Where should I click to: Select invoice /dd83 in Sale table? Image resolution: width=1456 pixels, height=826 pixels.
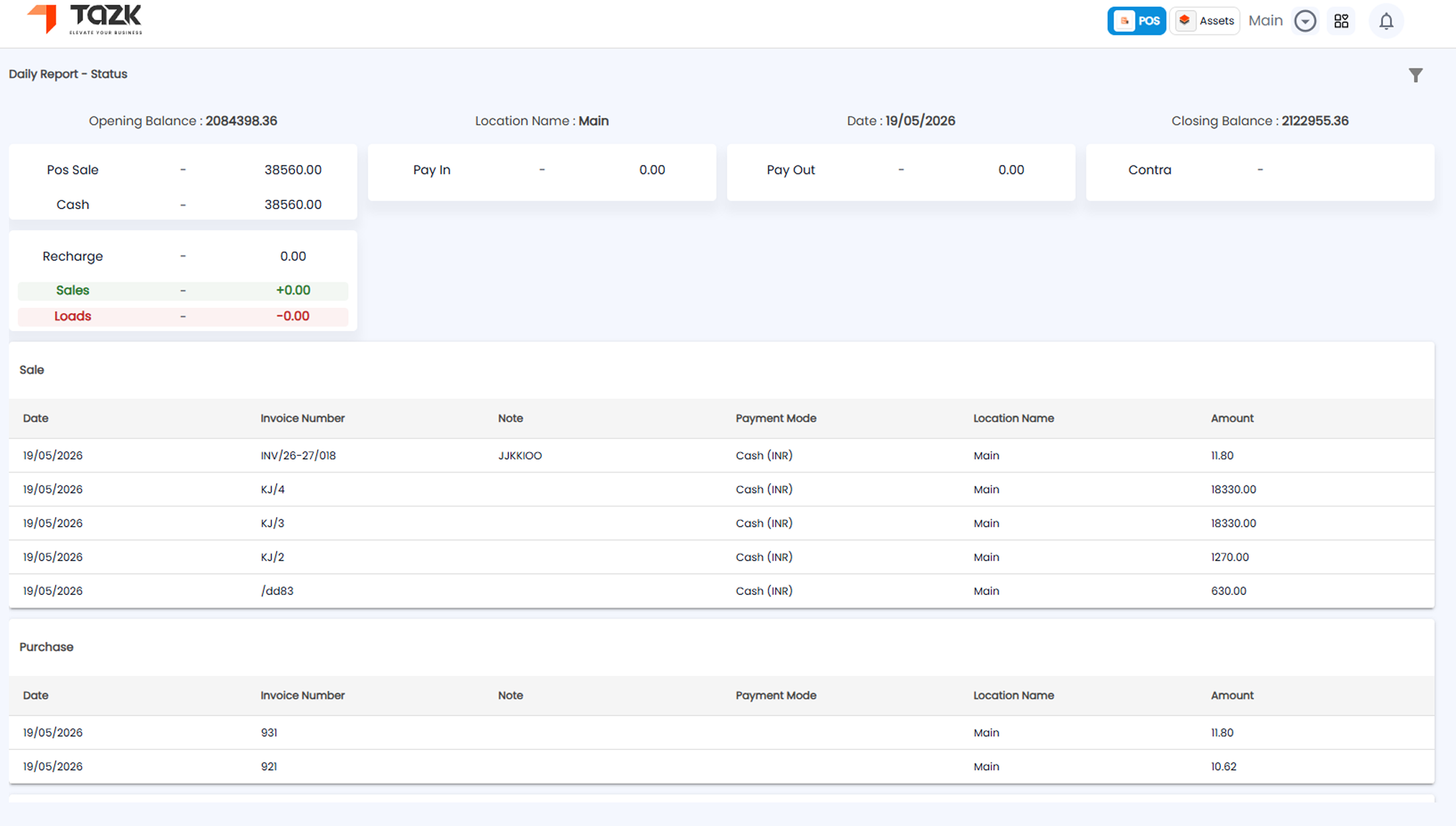(x=277, y=590)
